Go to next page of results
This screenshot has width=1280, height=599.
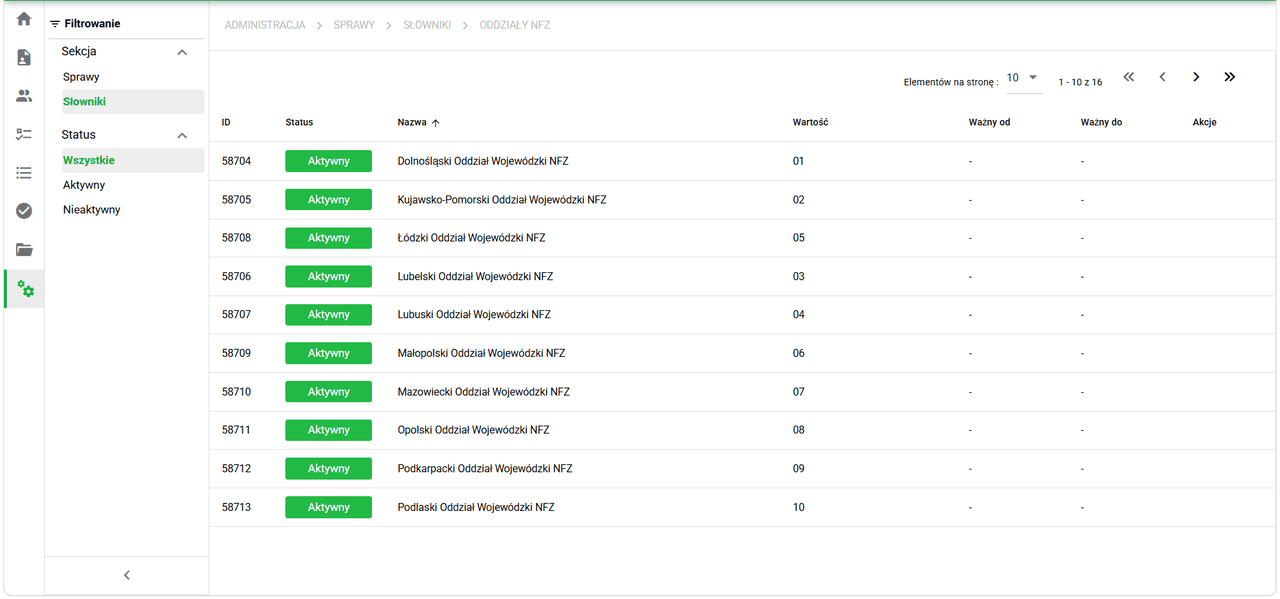pos(1196,77)
